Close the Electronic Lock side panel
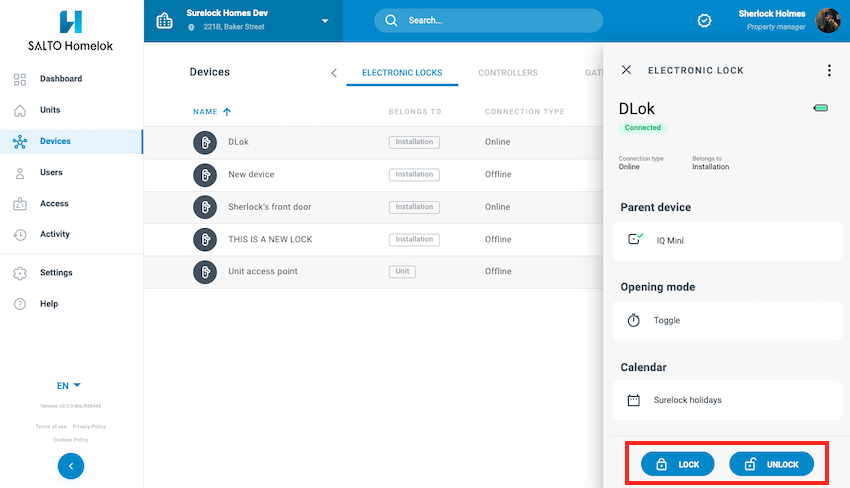This screenshot has width=850, height=488. pos(626,71)
